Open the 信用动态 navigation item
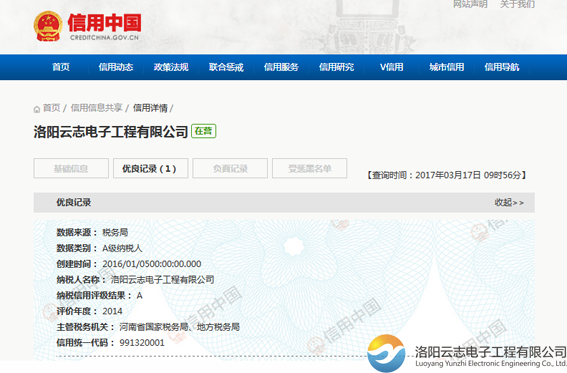Image resolution: width=567 pixels, height=373 pixels. pos(116,67)
